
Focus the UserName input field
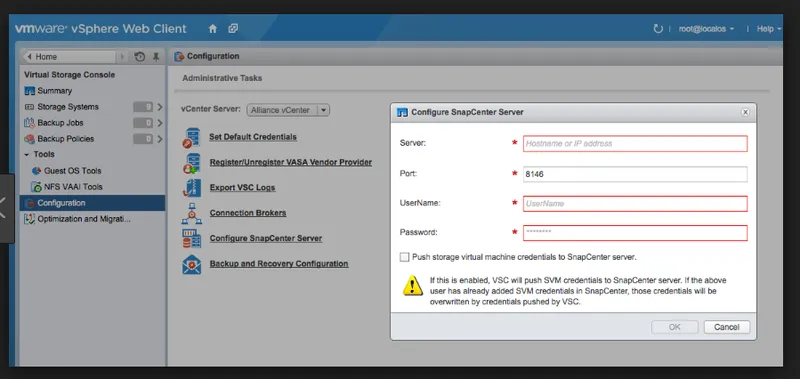pos(635,204)
